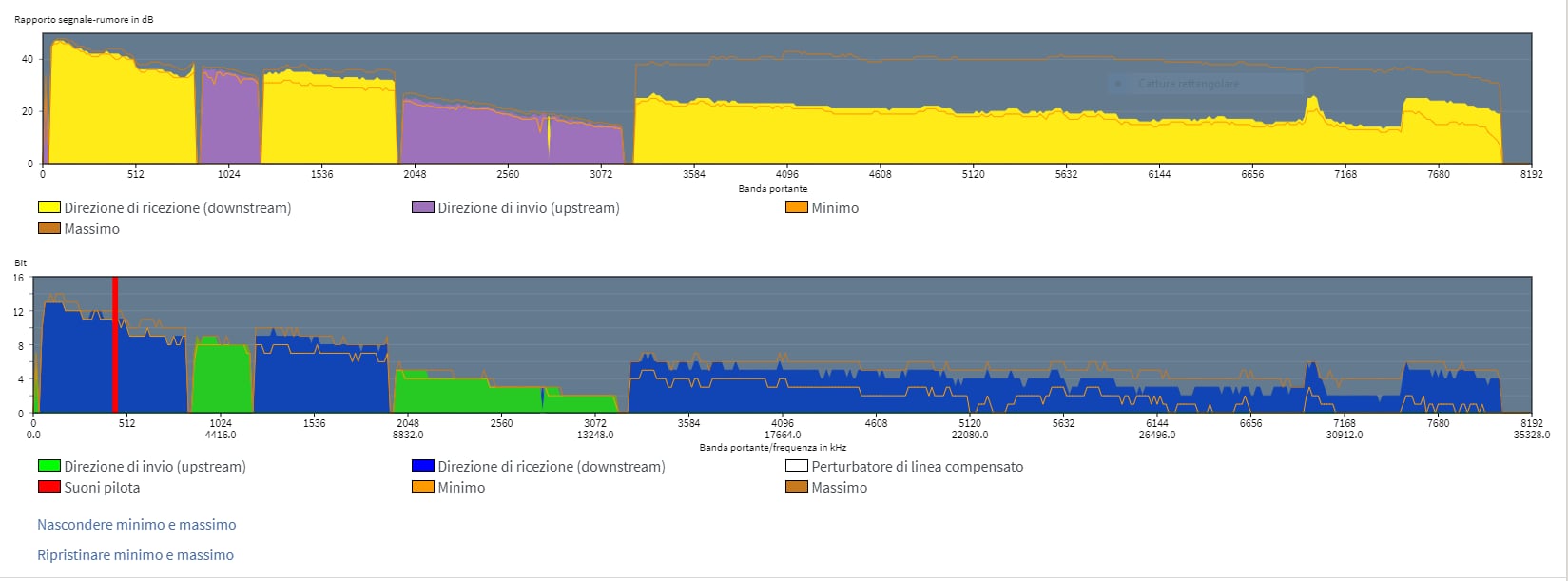Click the 22080.0 frequency axis value
The image size is (1568, 581).
969,435
